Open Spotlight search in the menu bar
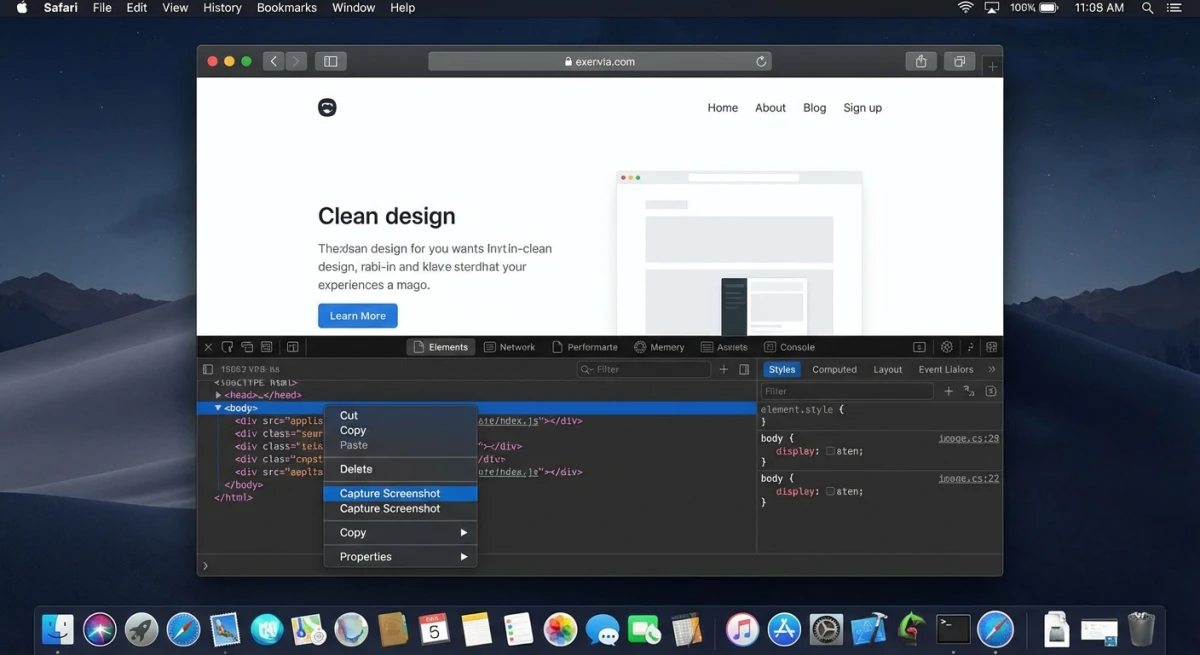This screenshot has height=655, width=1200. click(x=1149, y=8)
